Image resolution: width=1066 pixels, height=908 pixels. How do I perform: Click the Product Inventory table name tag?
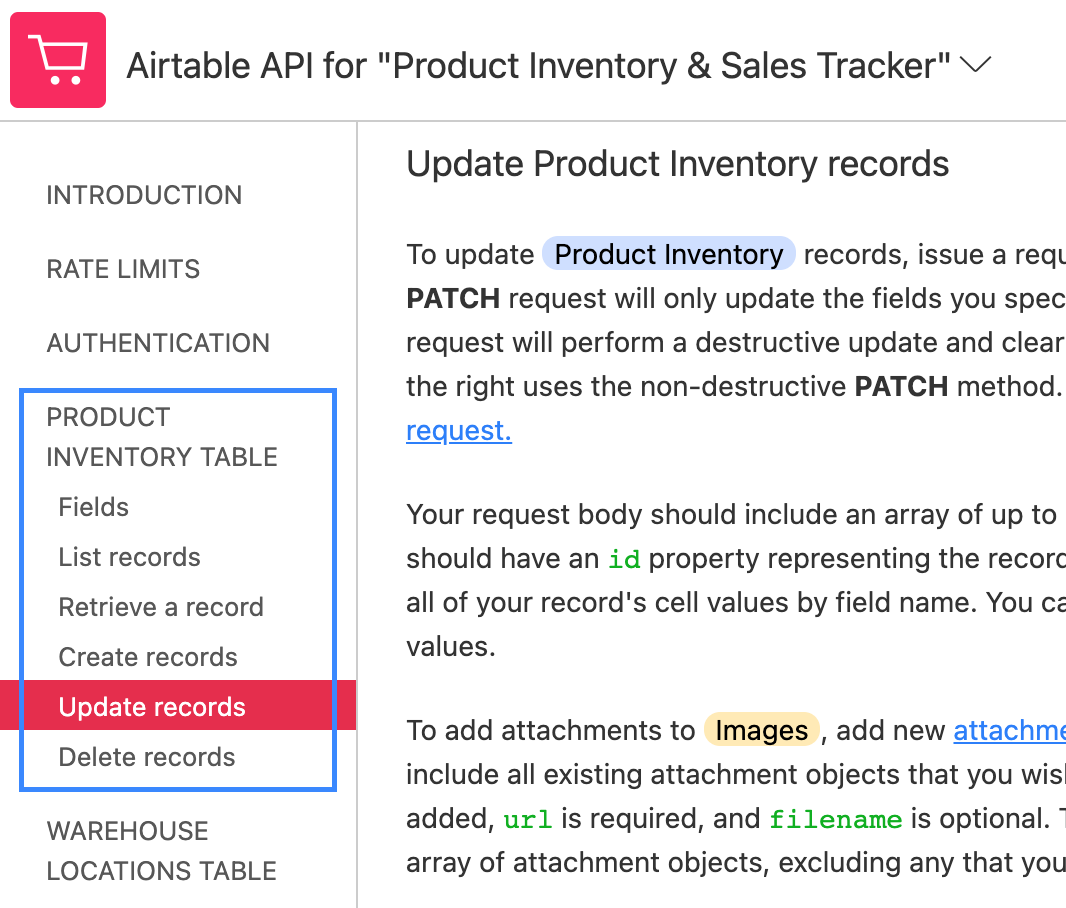(668, 254)
